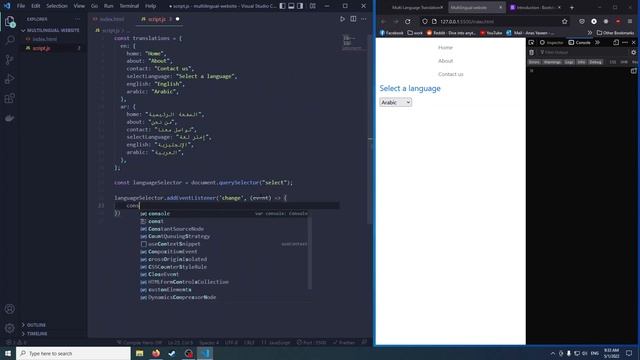Screen dimensions: 640x360
Task: Toggle responsive design mode in DevTools
Action: pyautogui.click(x=616, y=42)
